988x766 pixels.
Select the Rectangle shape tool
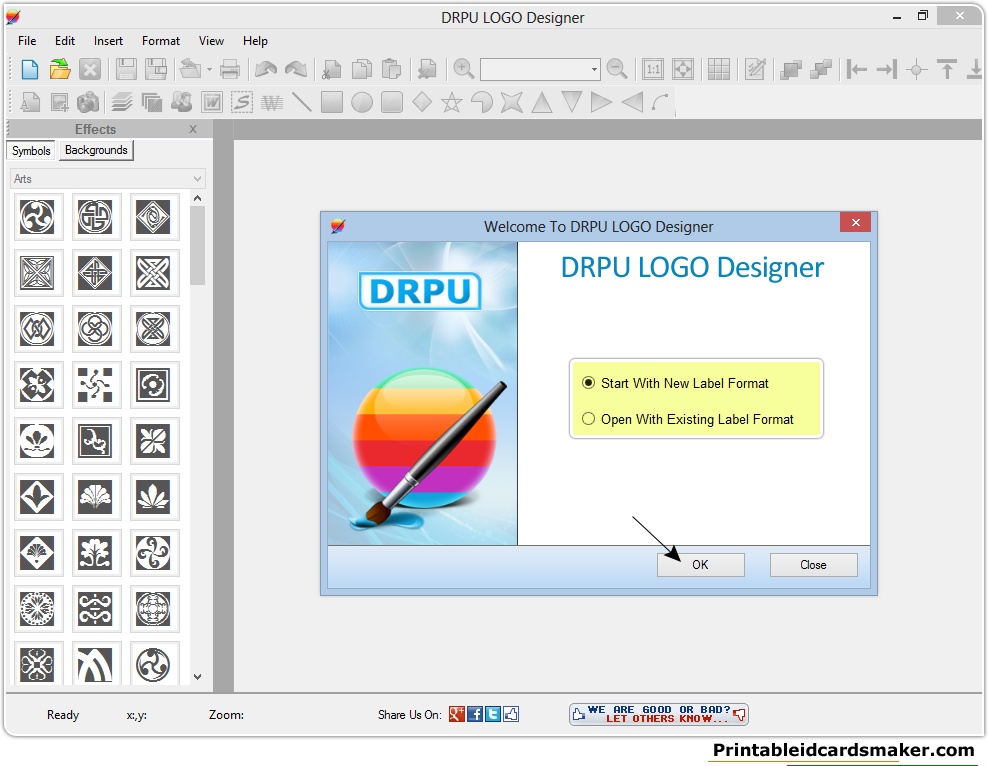[x=331, y=102]
